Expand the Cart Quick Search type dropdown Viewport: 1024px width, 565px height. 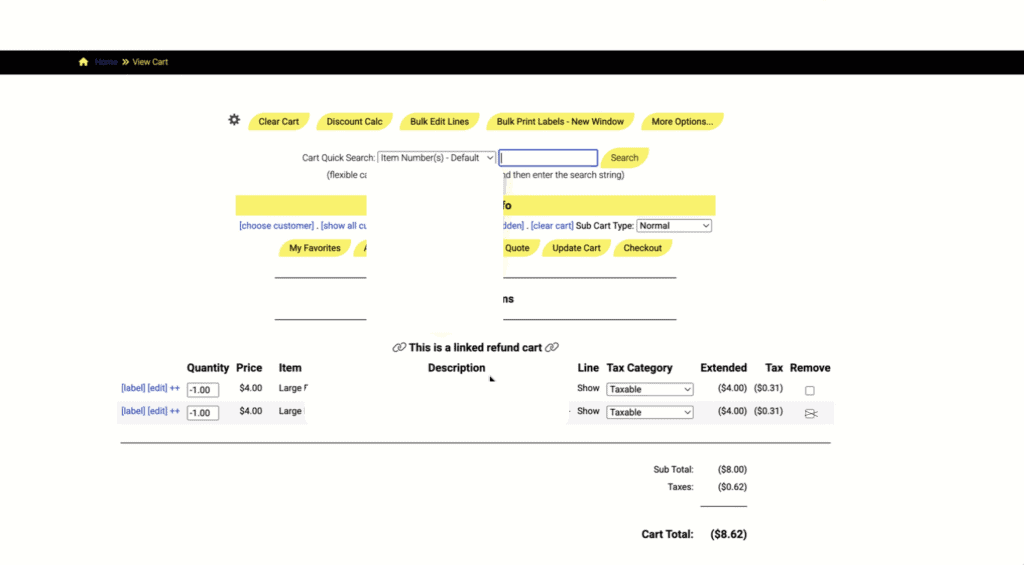tap(436, 158)
